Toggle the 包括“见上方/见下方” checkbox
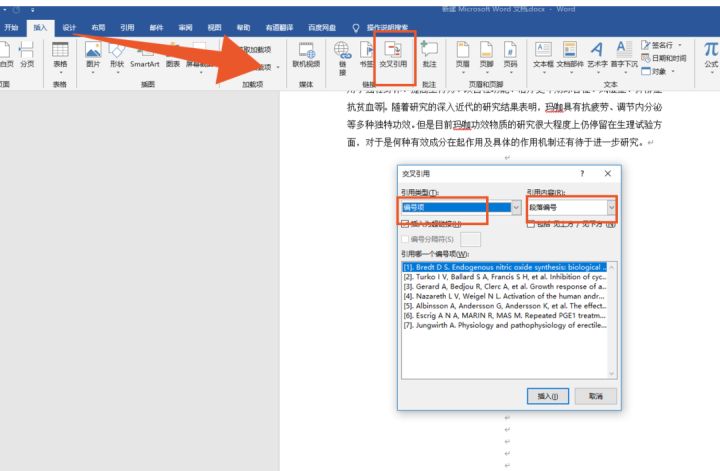This screenshot has height=471, width=720. click(x=531, y=224)
